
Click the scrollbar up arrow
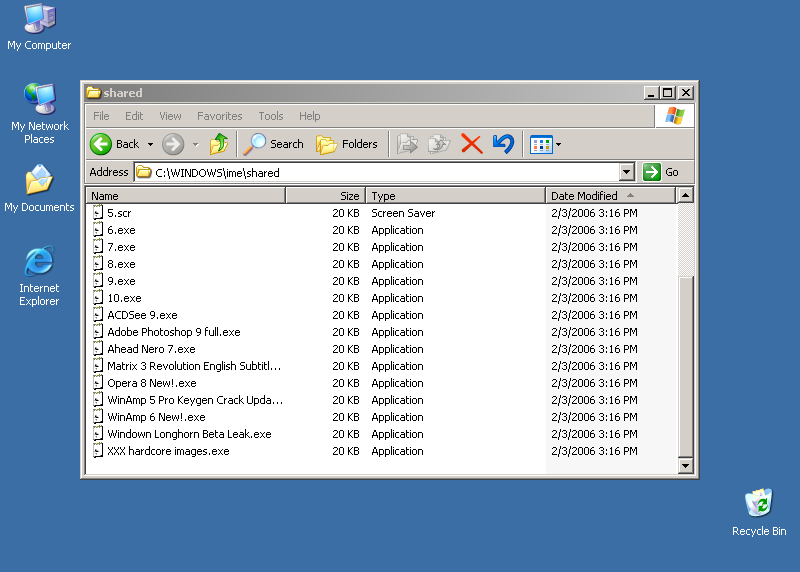point(686,195)
